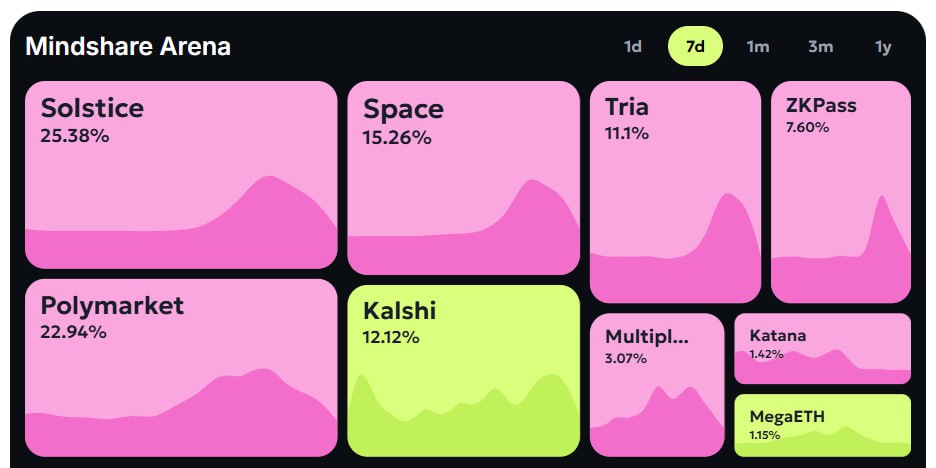
Task: Select the highlighted 7d range tab
Action: (x=695, y=46)
